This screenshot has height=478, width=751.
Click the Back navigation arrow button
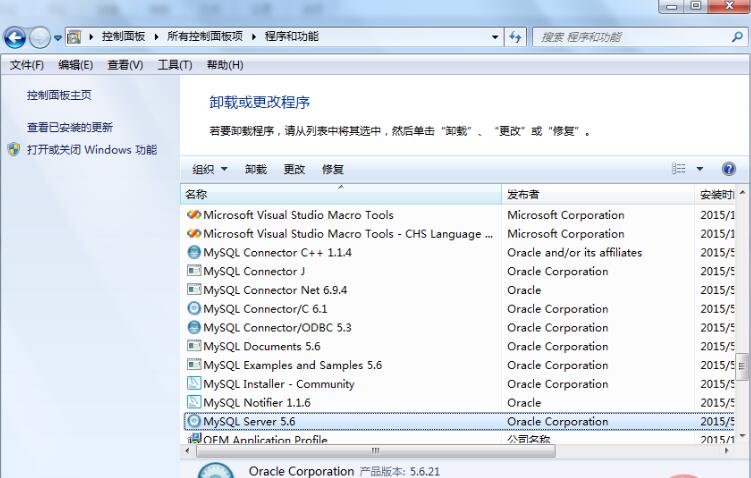15,37
